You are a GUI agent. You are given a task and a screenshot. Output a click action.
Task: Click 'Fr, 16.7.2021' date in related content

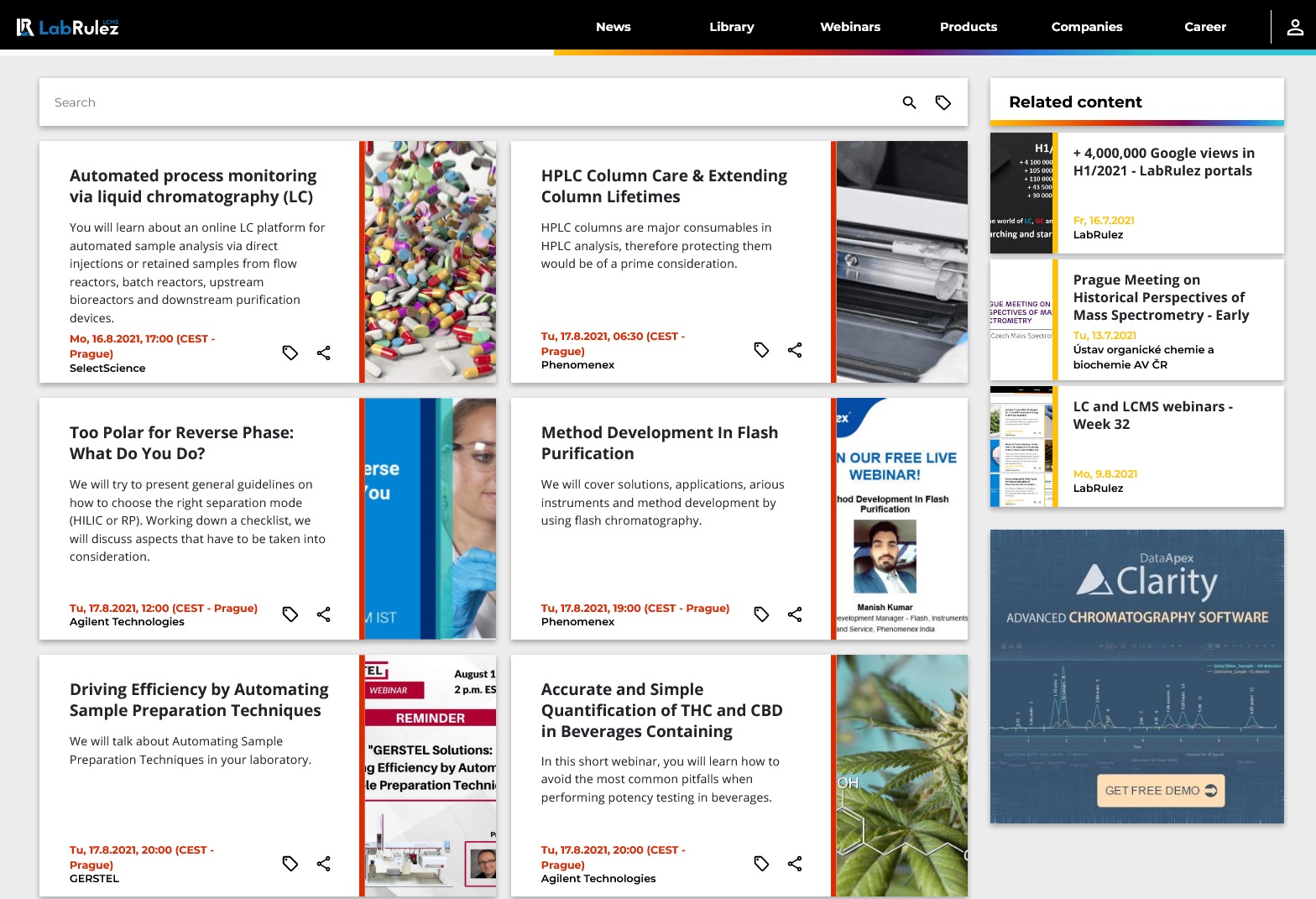tap(1104, 221)
